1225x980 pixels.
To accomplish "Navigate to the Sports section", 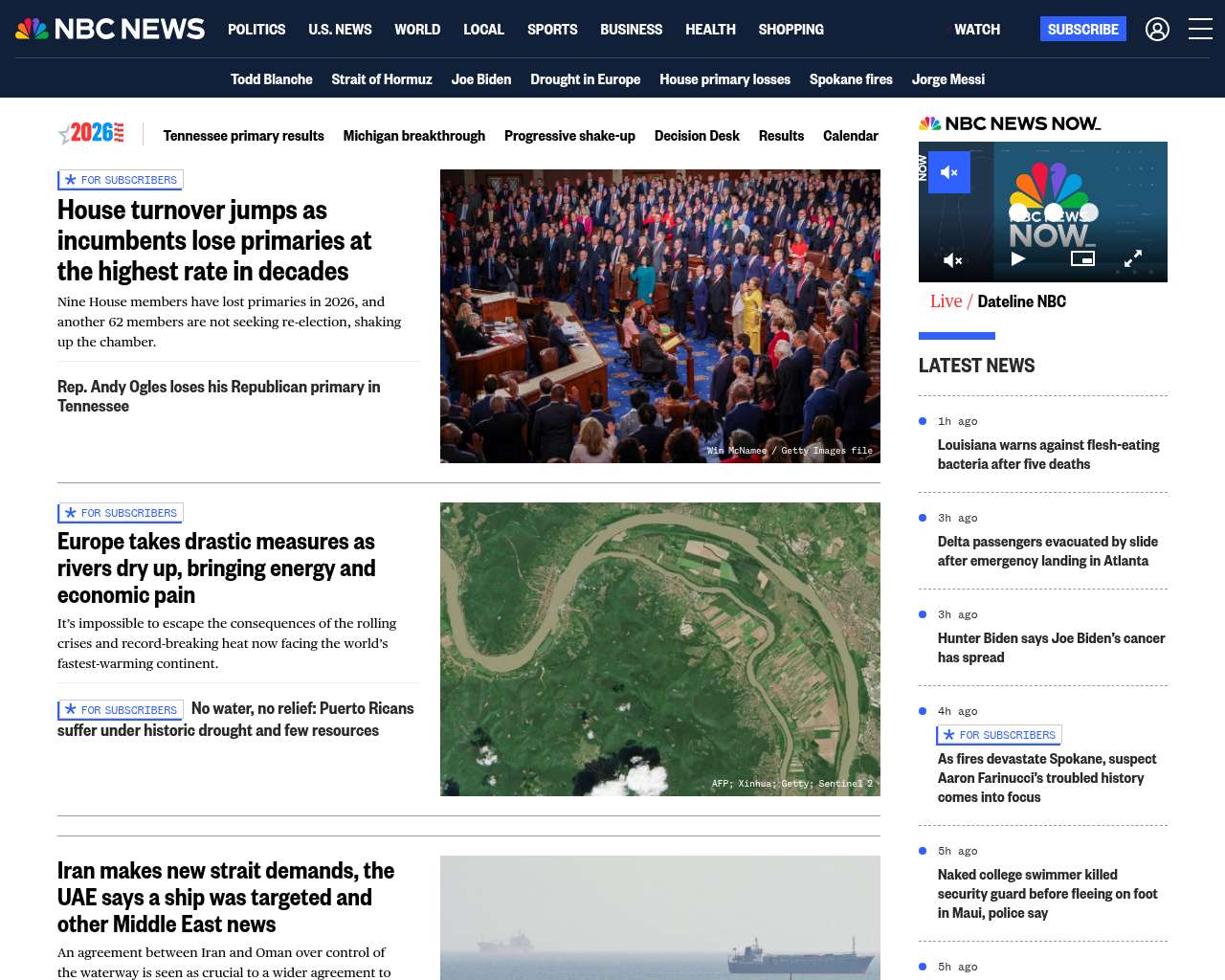I will click(x=552, y=30).
